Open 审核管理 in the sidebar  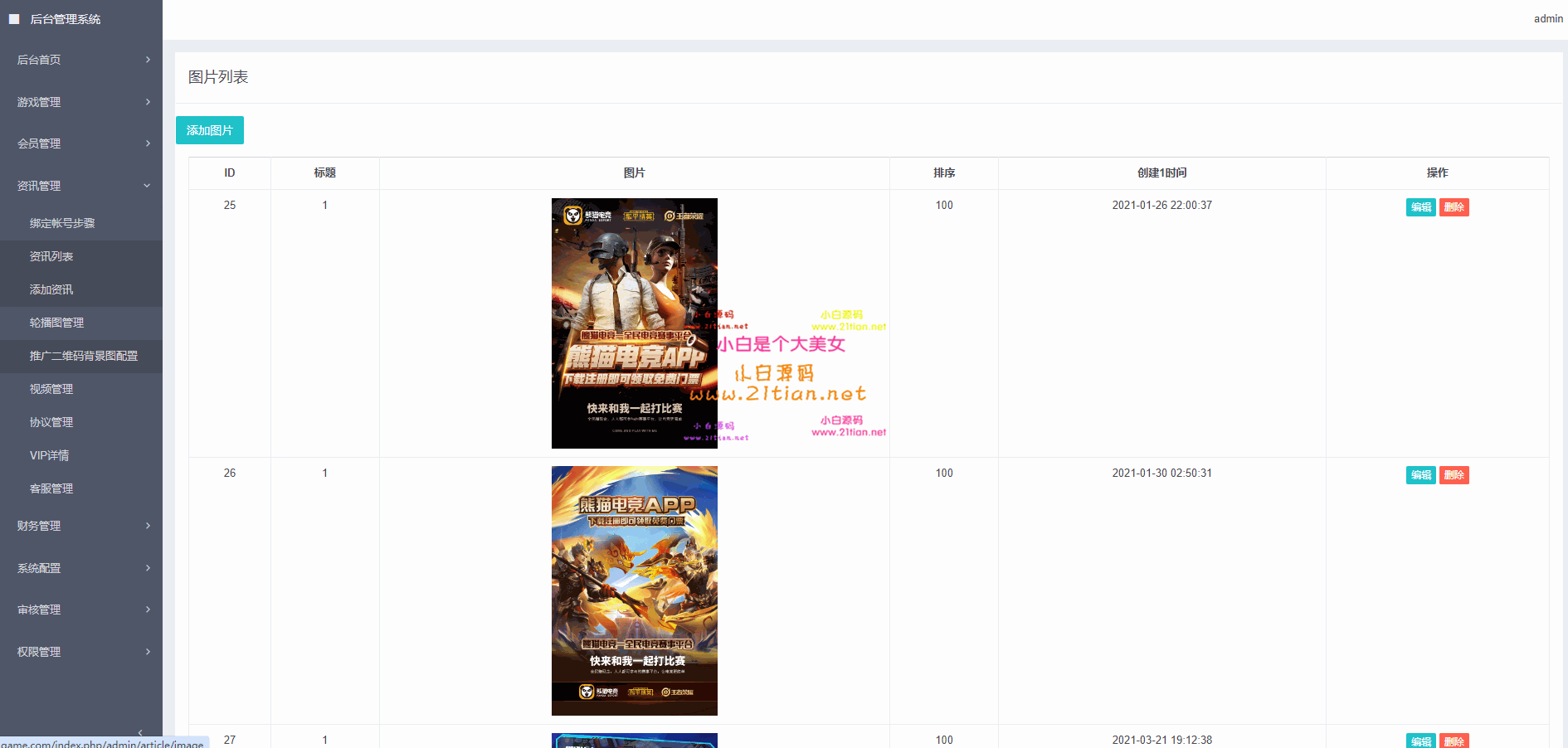(x=81, y=610)
